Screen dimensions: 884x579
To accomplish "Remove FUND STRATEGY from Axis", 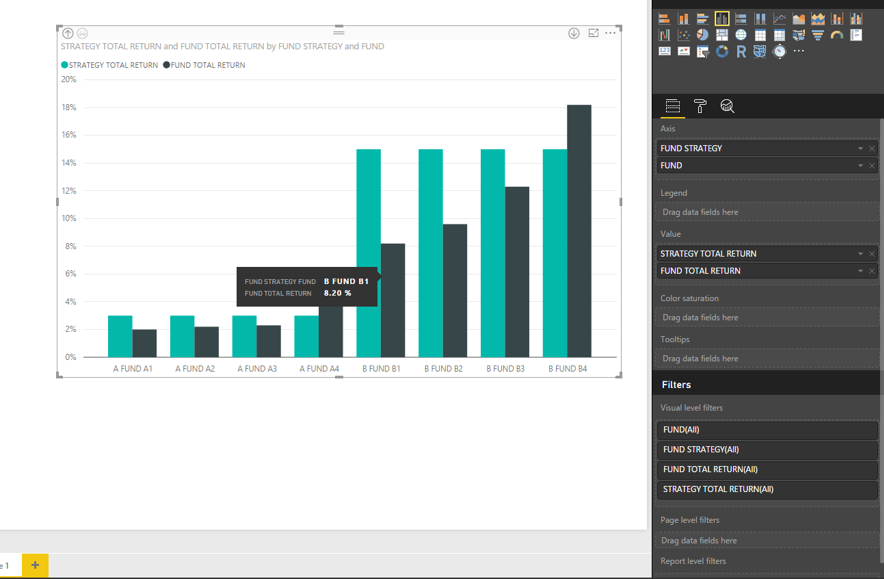I will (872, 148).
